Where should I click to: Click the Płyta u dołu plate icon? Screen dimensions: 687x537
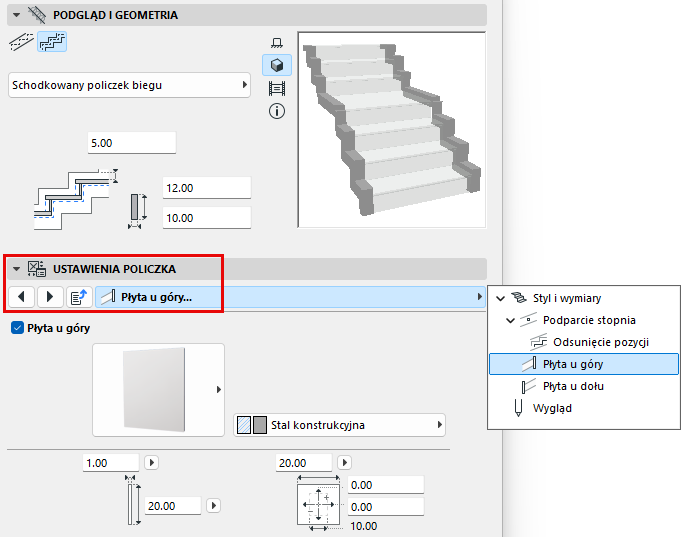pyautogui.click(x=529, y=386)
